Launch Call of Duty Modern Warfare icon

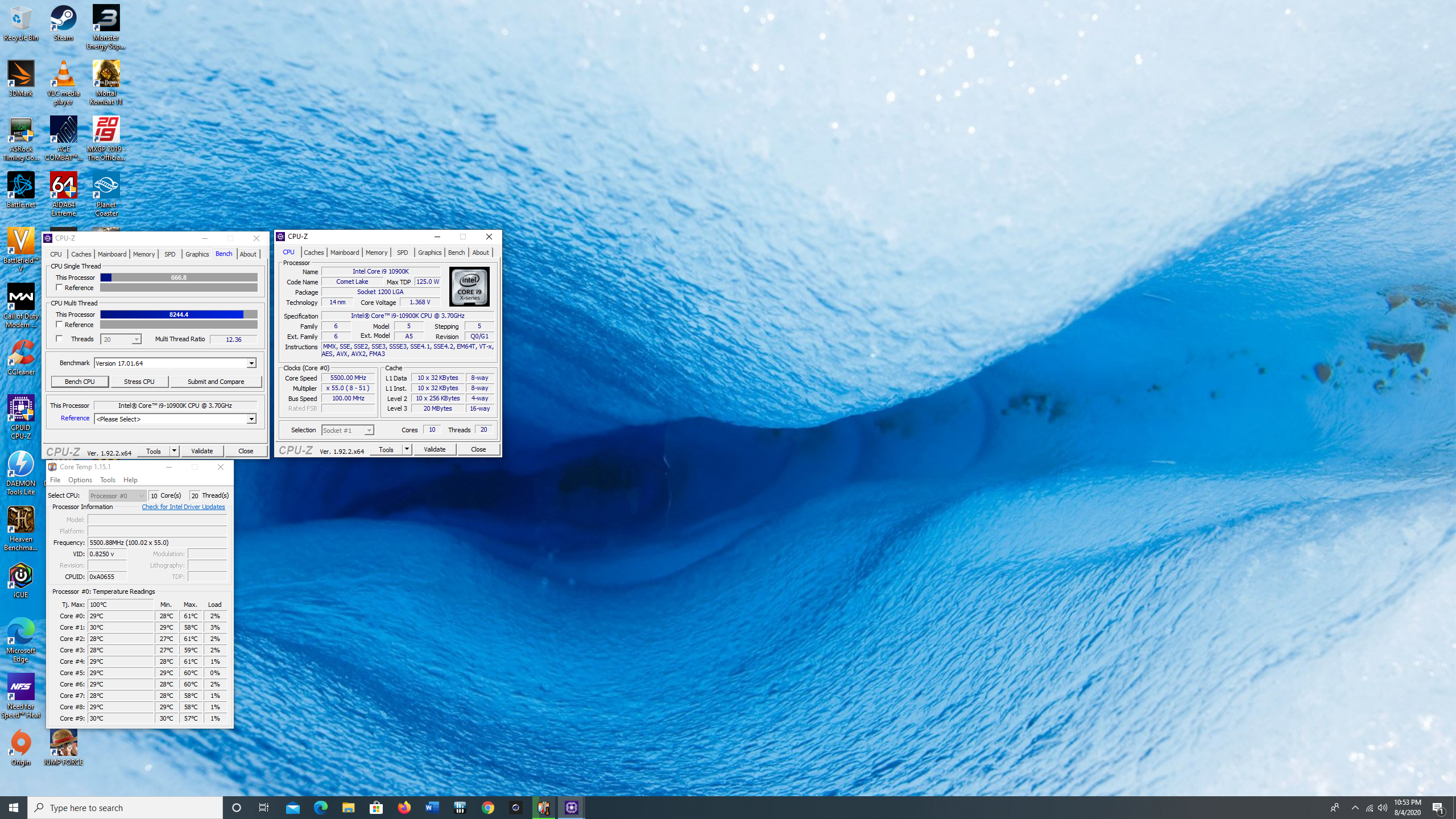(x=21, y=306)
